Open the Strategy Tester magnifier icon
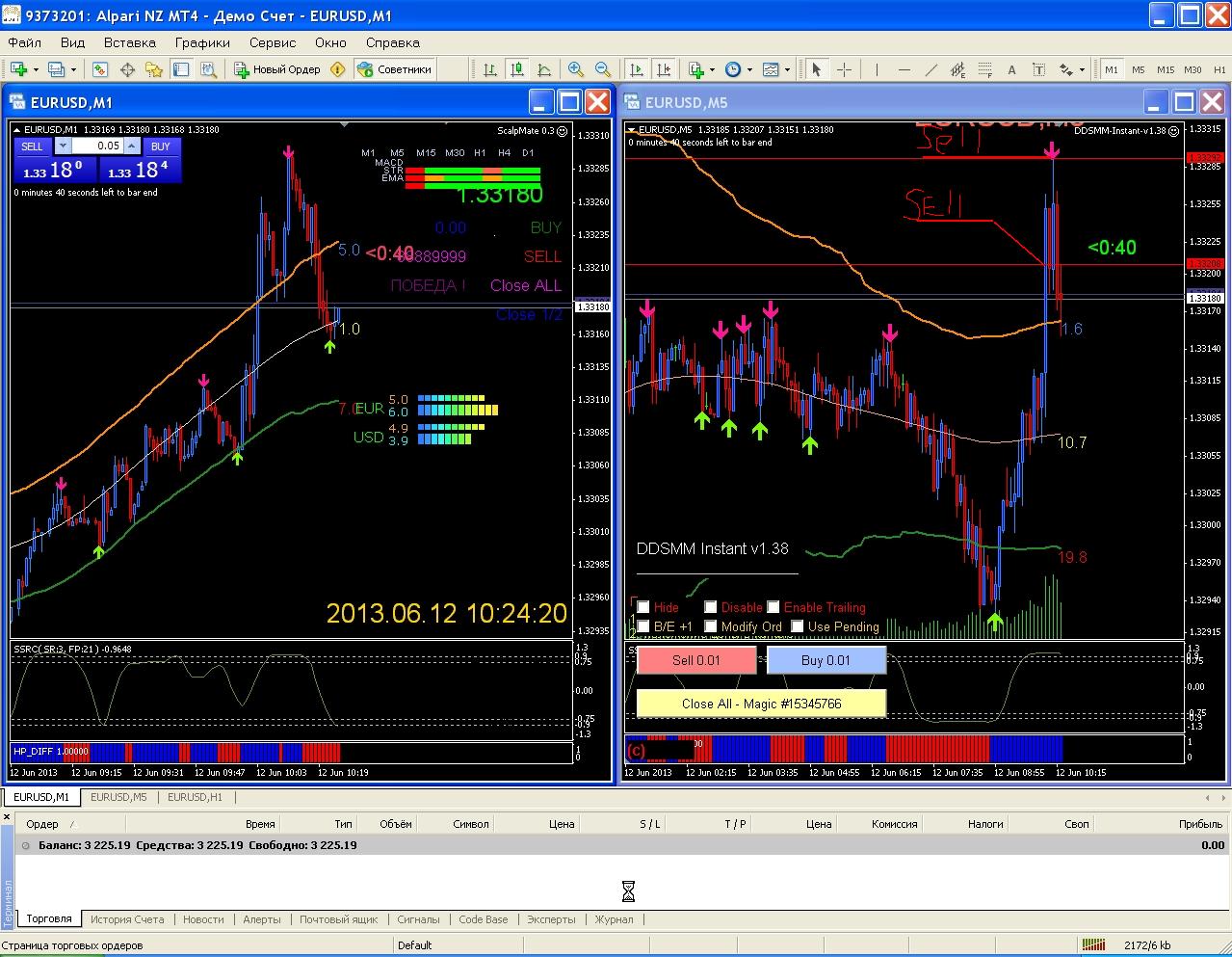 point(208,69)
